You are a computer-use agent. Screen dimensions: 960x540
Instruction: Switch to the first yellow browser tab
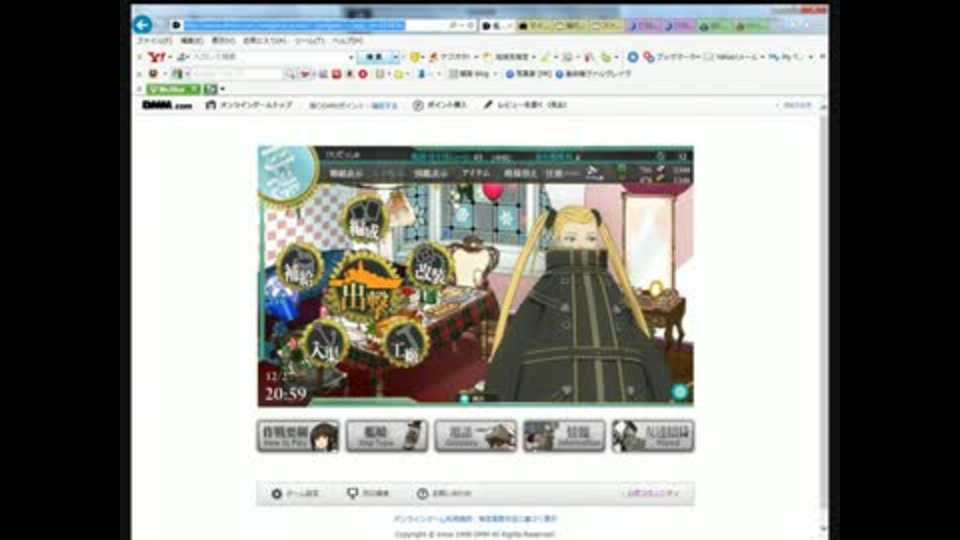click(x=533, y=25)
